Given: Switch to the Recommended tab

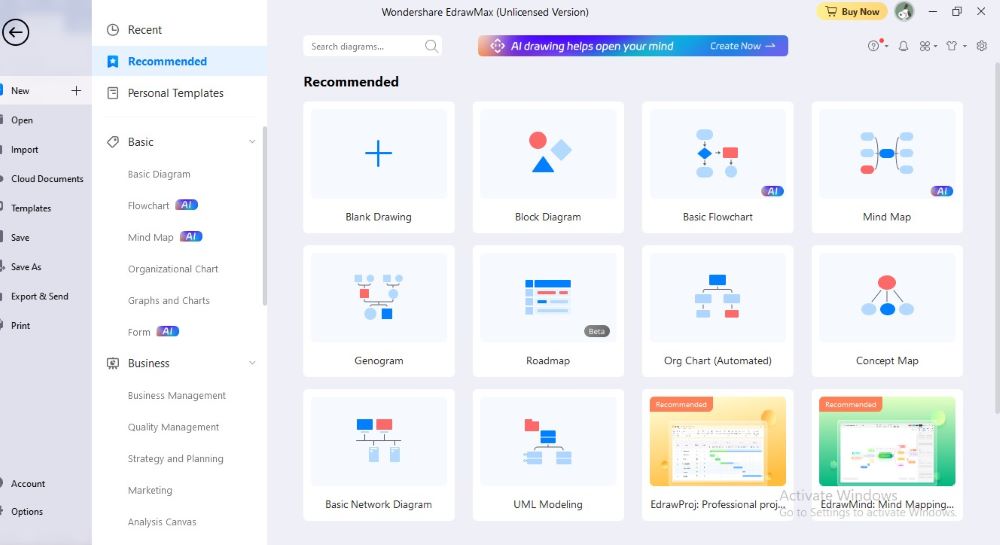Looking at the screenshot, I should pyautogui.click(x=179, y=61).
